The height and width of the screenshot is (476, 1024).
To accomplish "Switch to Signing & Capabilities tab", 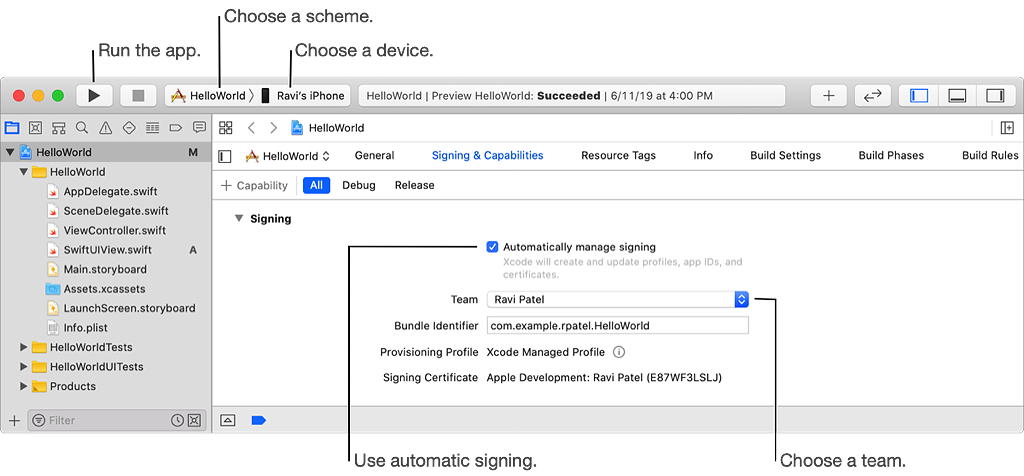I will (487, 155).
